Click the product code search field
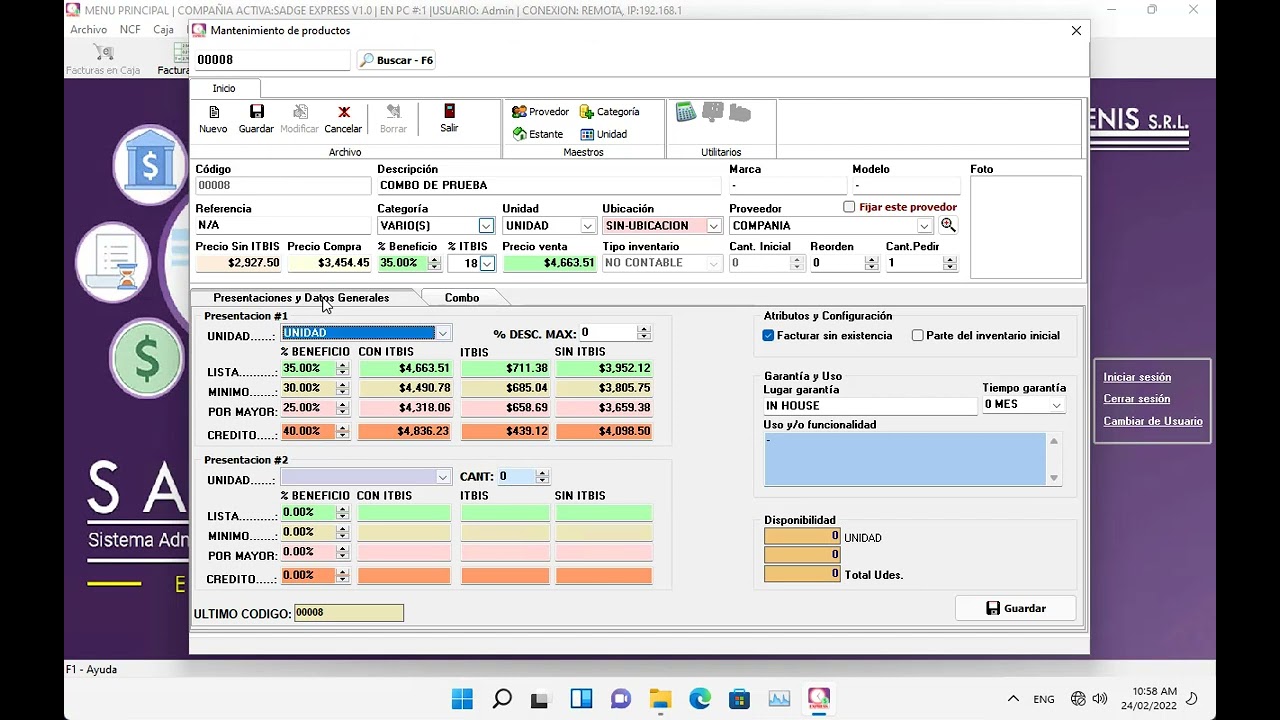The image size is (1280, 720). click(x=272, y=60)
